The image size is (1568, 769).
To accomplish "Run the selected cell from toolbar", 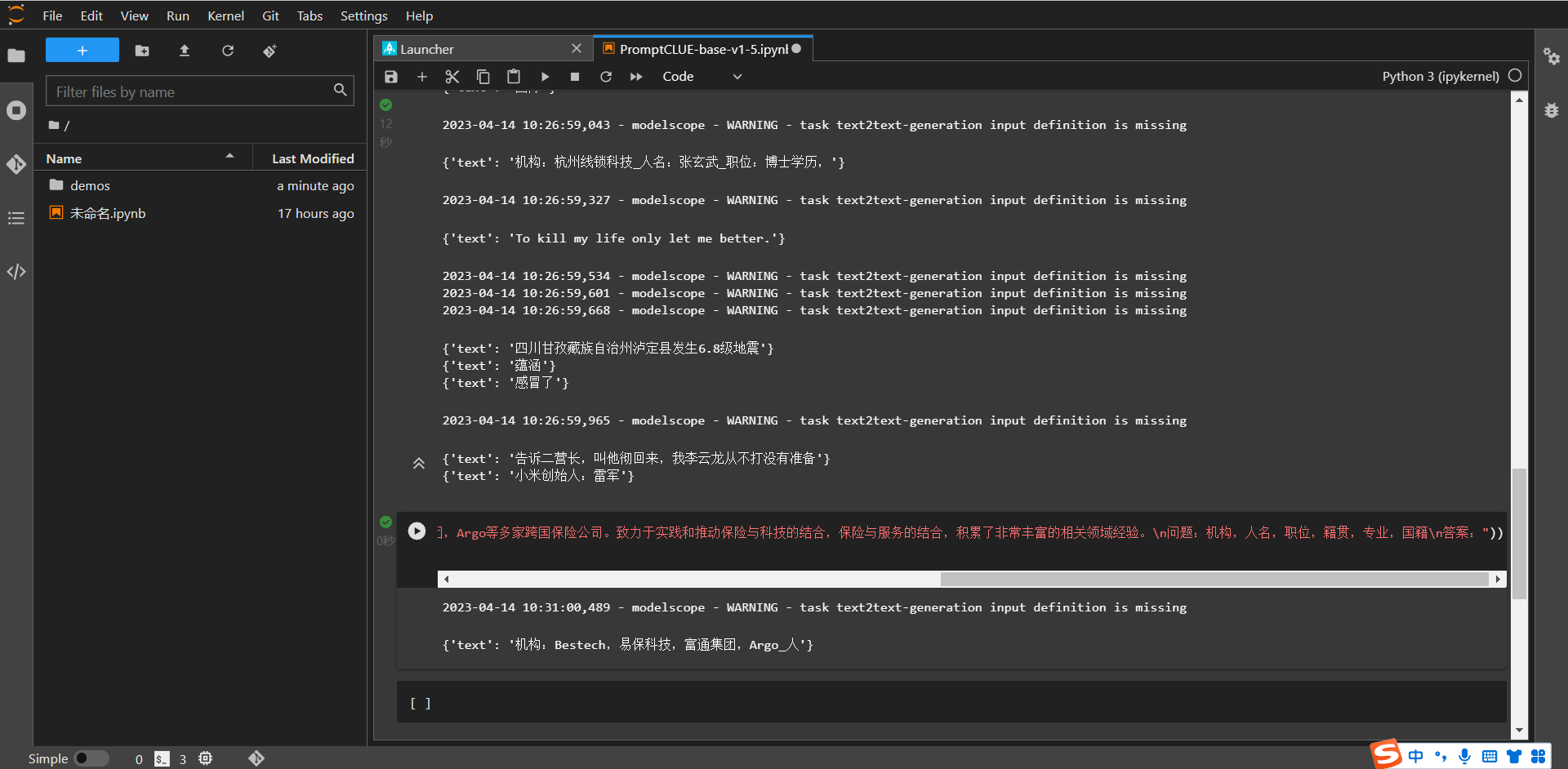I will click(545, 77).
